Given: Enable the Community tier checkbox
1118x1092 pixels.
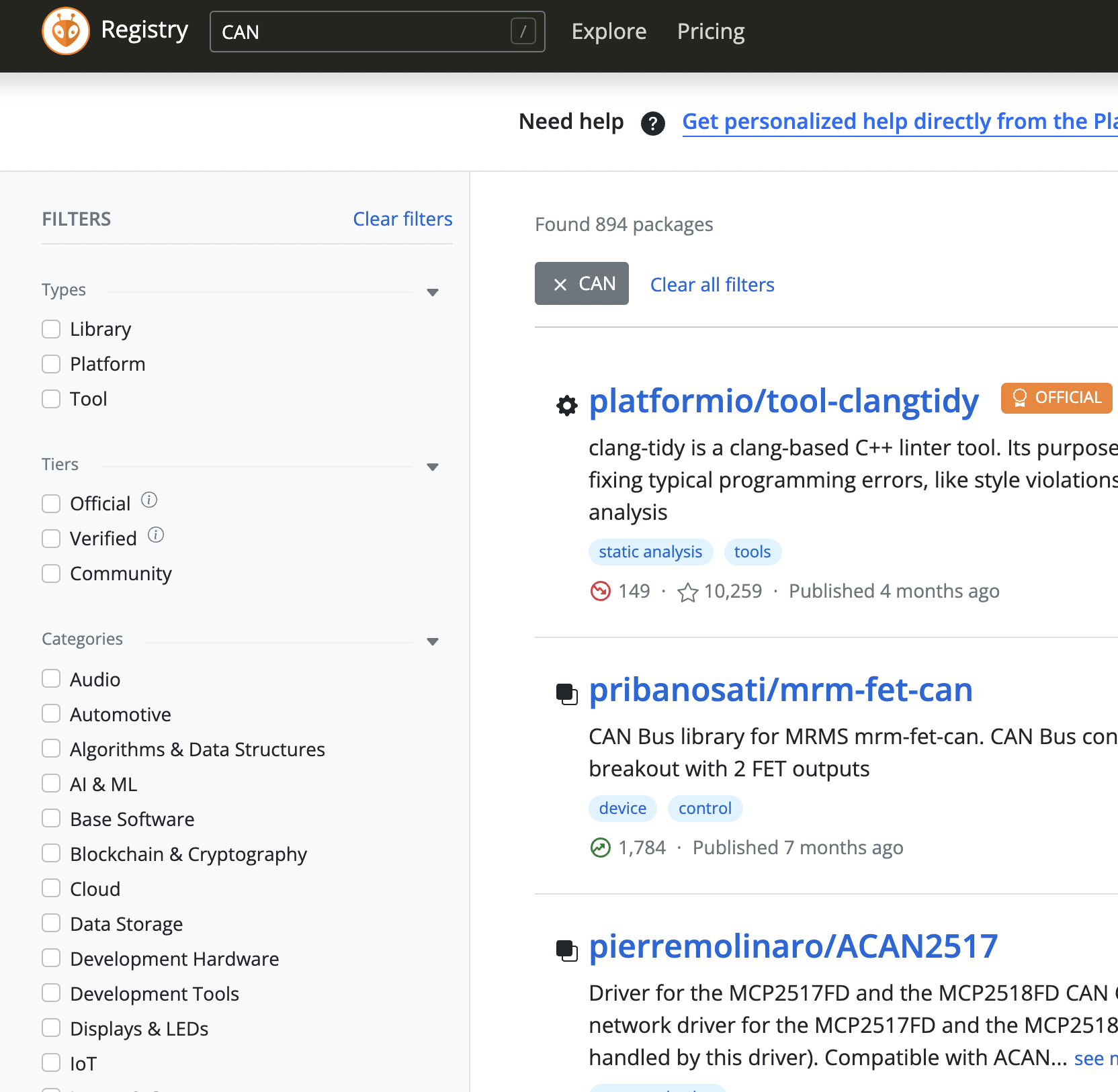Looking at the screenshot, I should pos(51,574).
